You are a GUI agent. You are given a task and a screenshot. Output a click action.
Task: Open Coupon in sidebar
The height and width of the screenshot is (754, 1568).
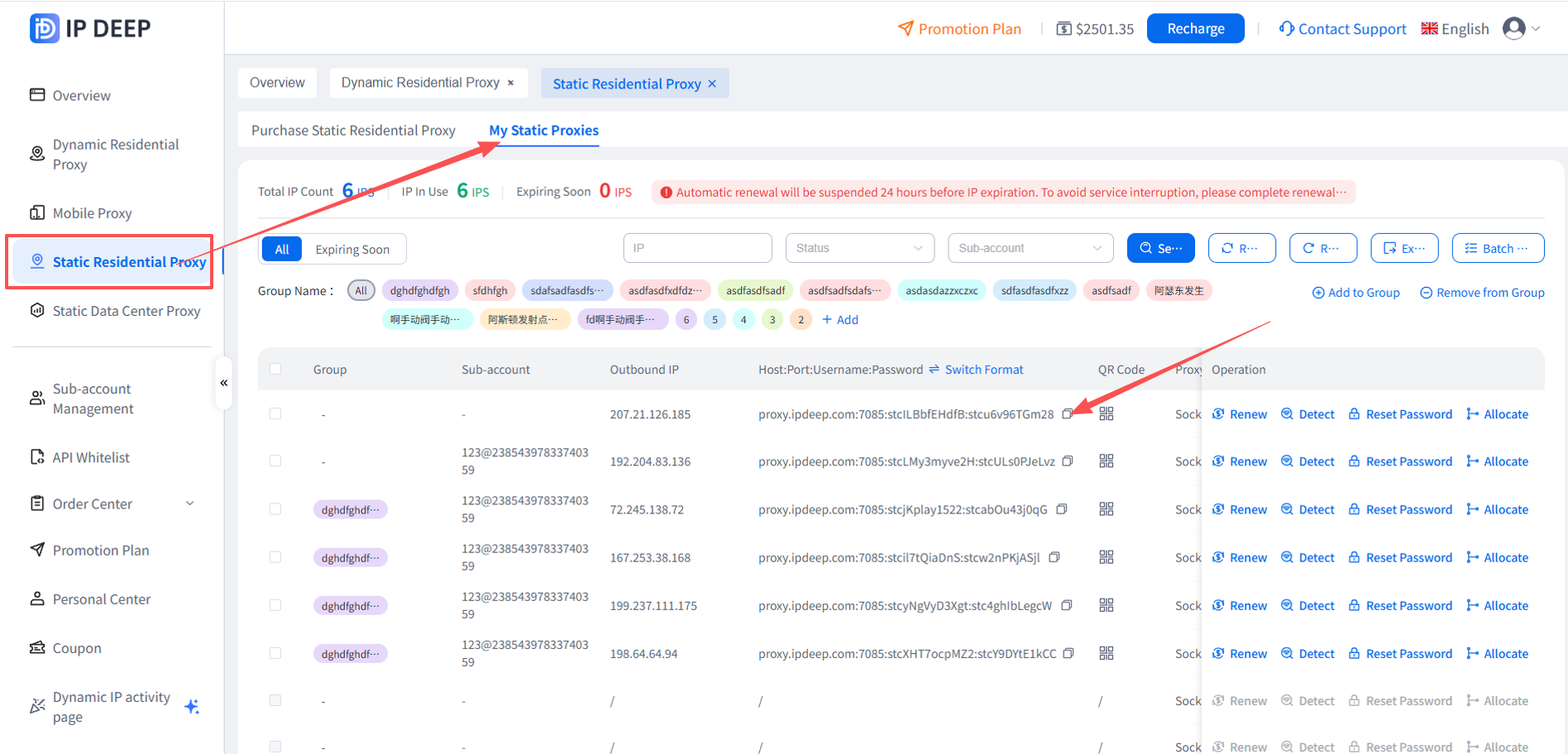coord(65,648)
